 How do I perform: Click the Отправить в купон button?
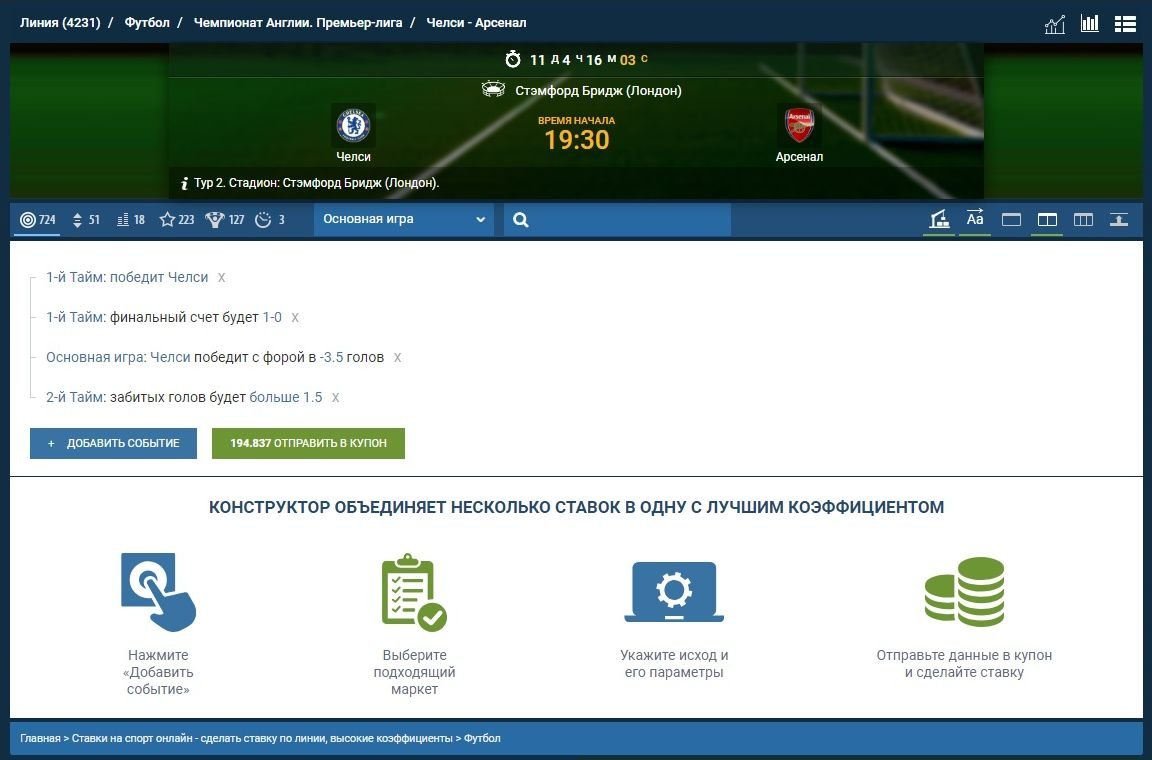point(308,443)
